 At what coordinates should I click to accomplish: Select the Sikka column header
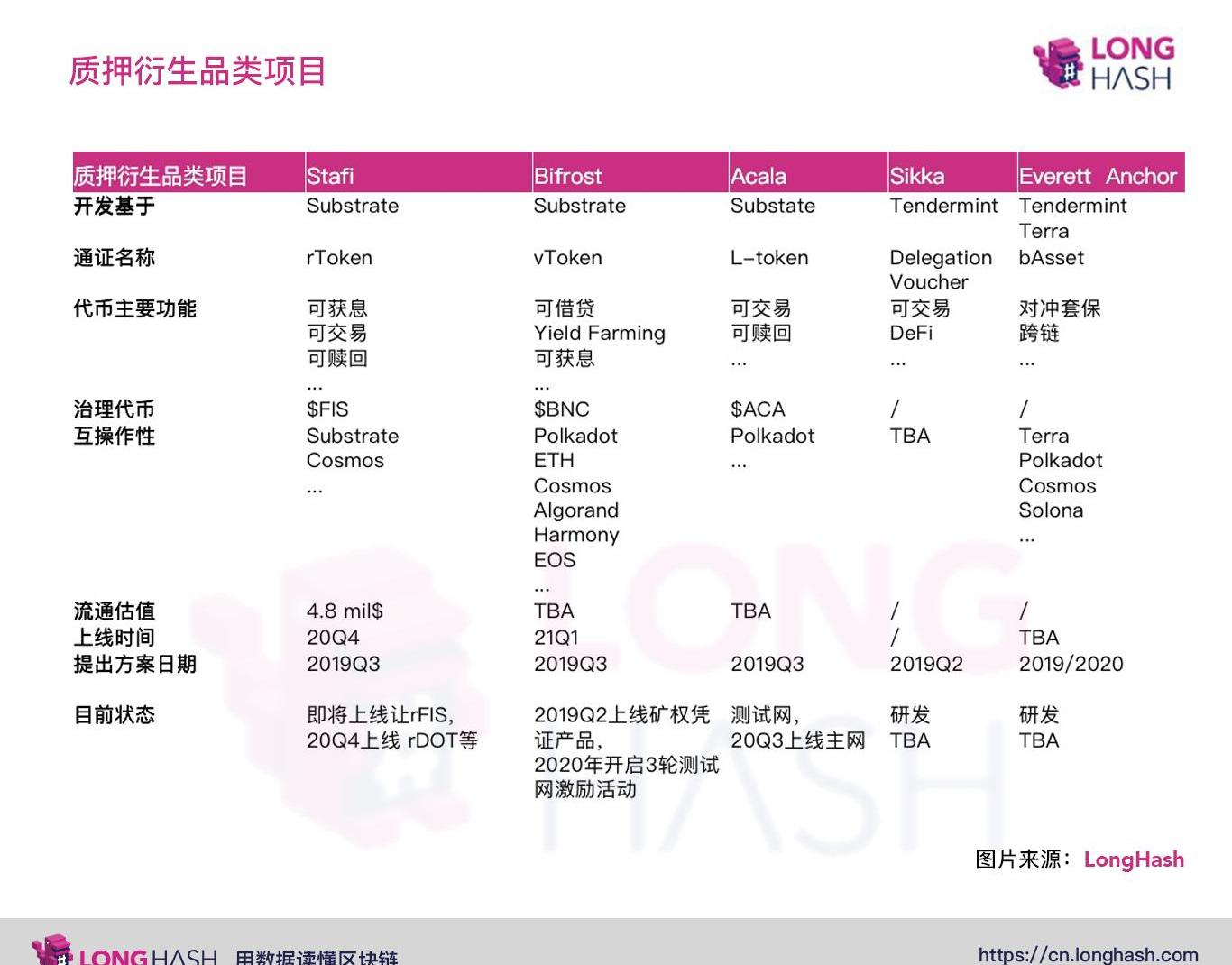916,176
